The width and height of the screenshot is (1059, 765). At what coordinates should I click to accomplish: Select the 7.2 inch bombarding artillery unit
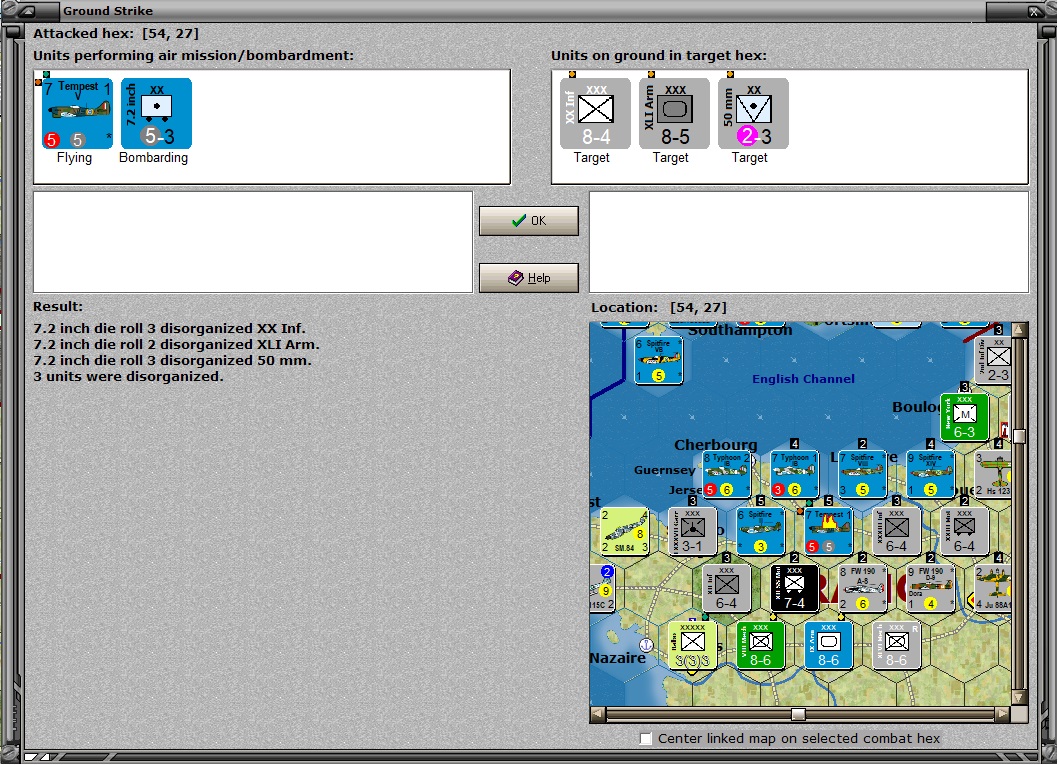tap(156, 113)
